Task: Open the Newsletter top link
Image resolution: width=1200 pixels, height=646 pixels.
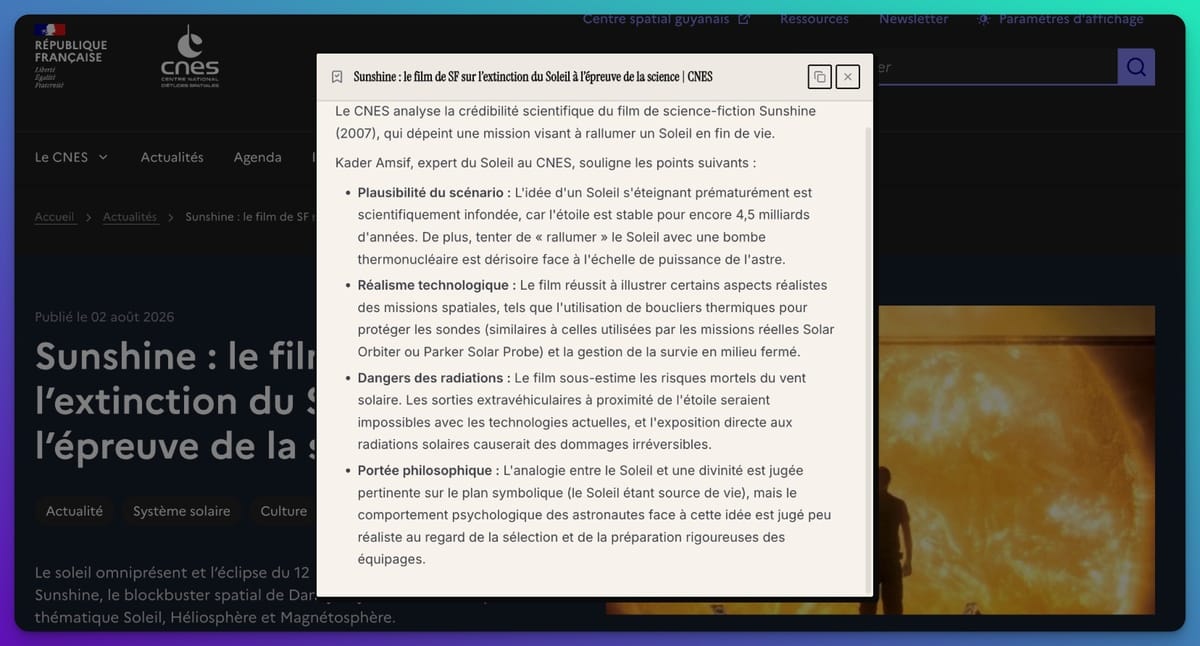Action: click(914, 19)
